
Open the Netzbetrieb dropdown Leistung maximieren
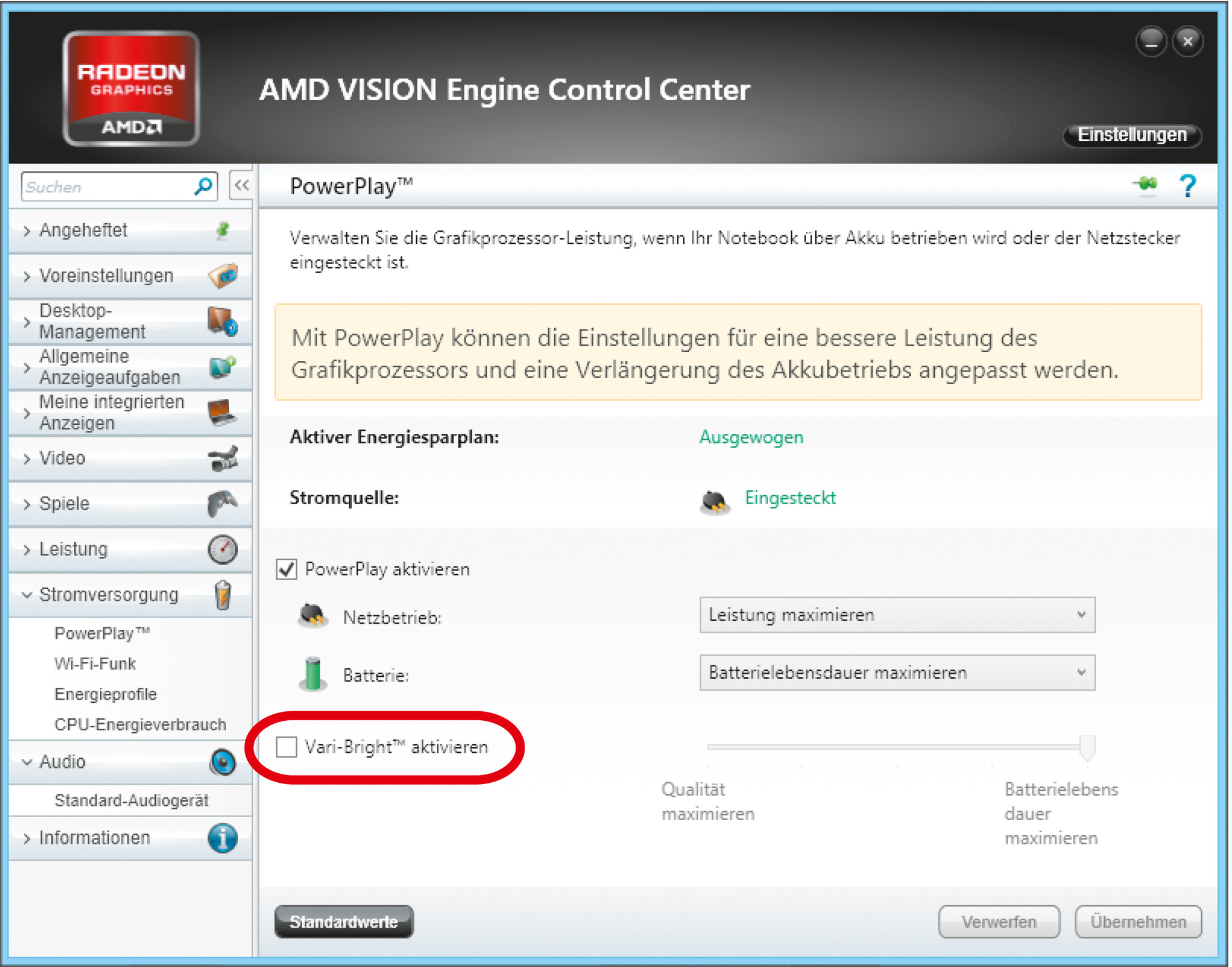point(896,615)
